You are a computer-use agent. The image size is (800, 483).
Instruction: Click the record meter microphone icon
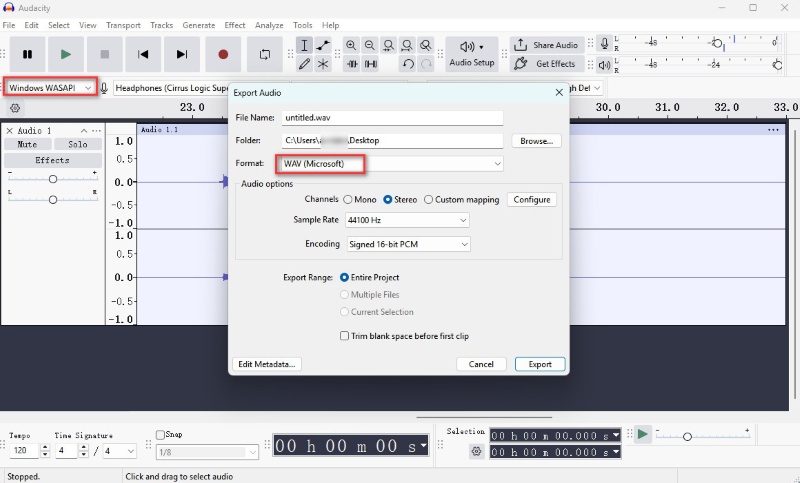(605, 44)
